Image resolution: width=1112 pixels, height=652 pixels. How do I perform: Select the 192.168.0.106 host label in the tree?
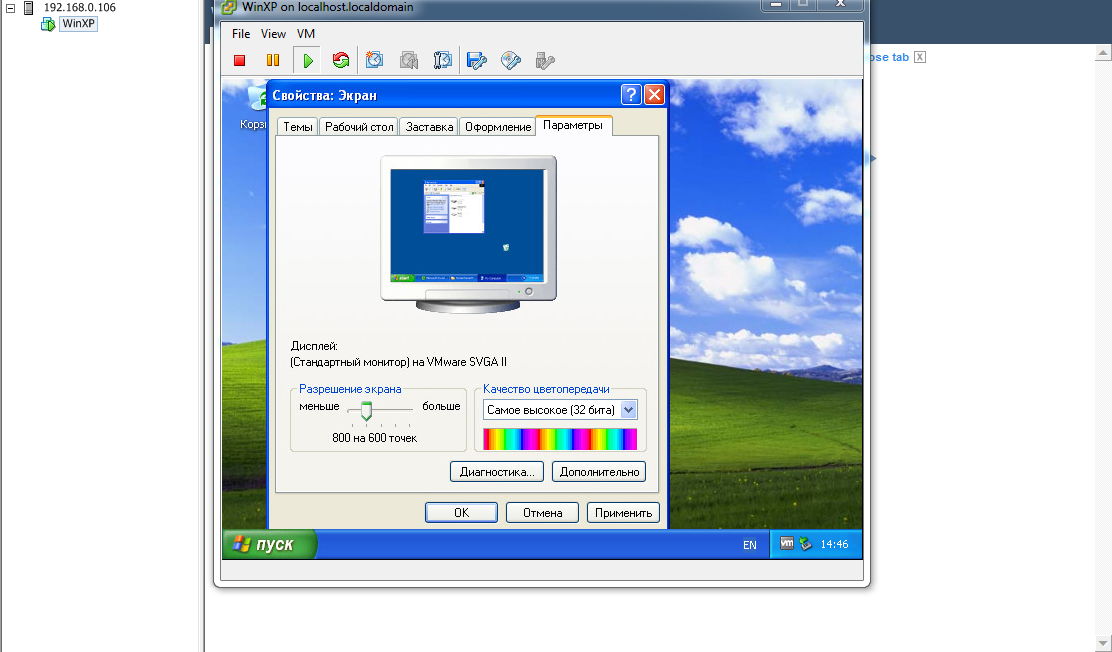[79, 7]
